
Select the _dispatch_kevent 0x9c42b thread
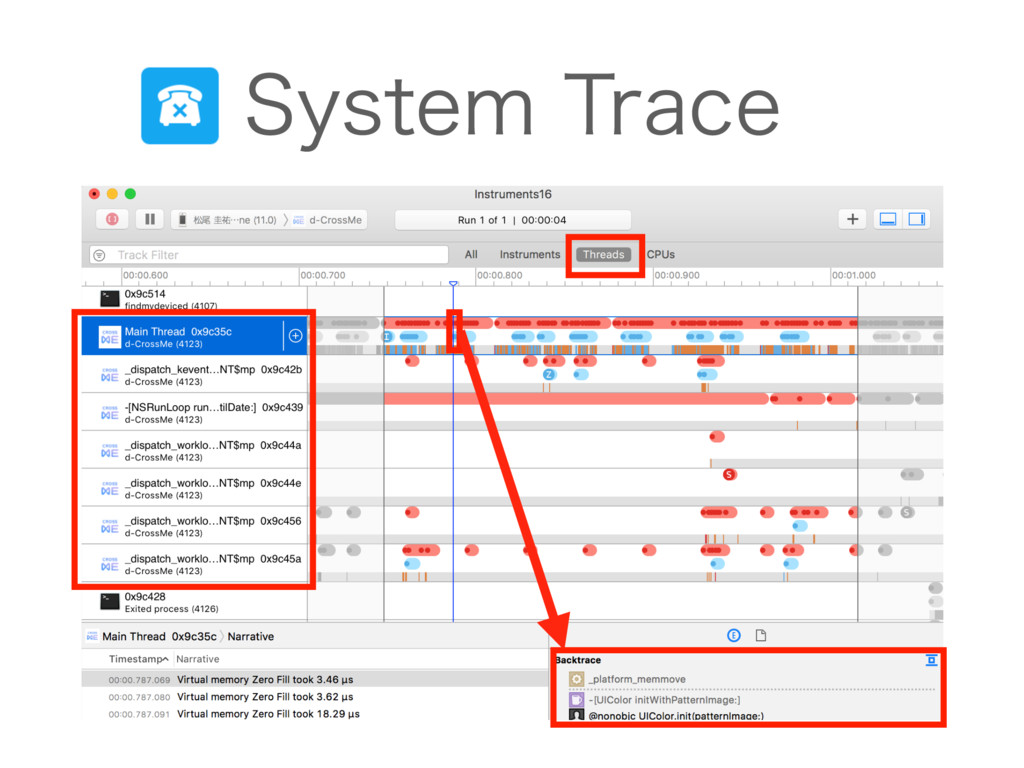195,375
